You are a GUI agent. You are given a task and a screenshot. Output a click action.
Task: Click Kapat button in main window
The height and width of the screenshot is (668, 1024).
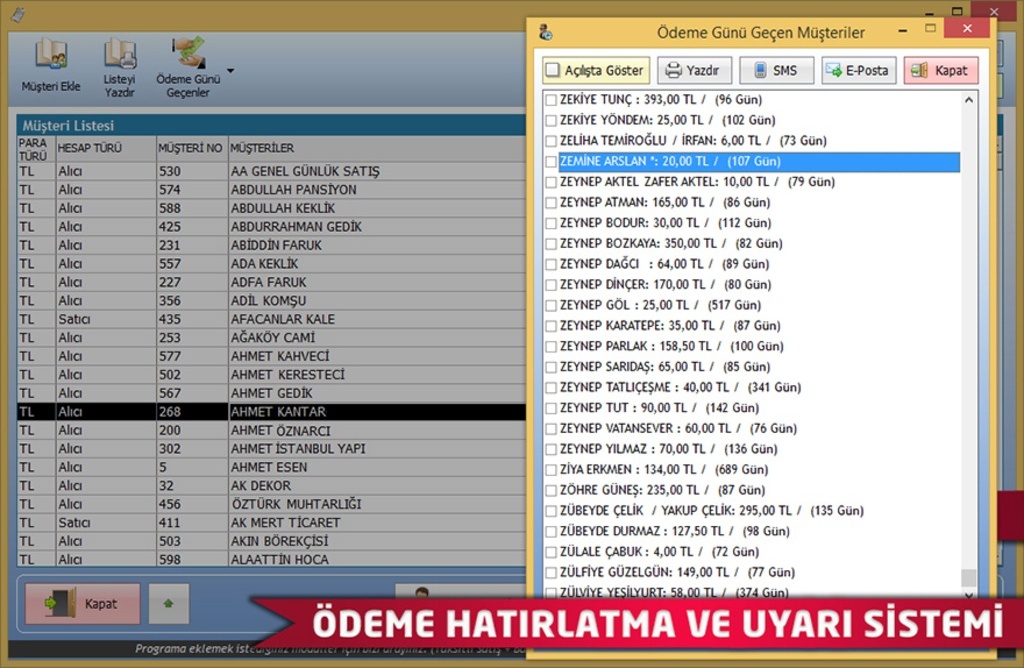click(x=82, y=603)
